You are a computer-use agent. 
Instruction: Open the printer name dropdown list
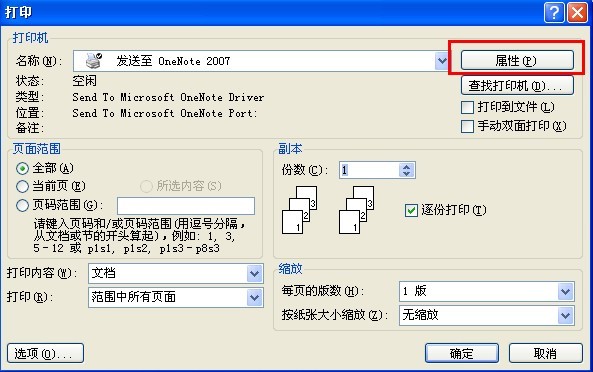[x=441, y=61]
